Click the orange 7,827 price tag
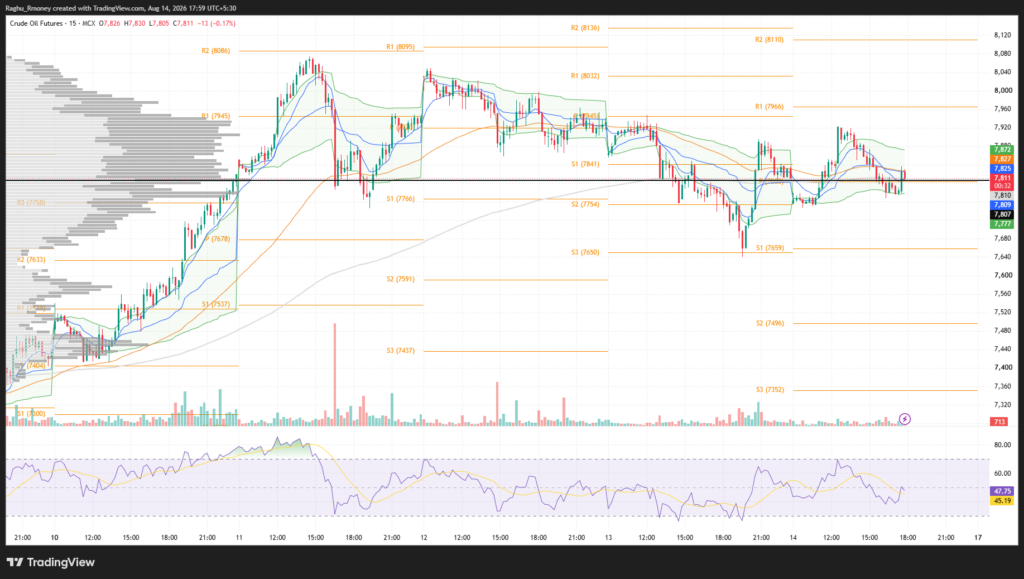The height and width of the screenshot is (579, 1024). click(x=1002, y=159)
